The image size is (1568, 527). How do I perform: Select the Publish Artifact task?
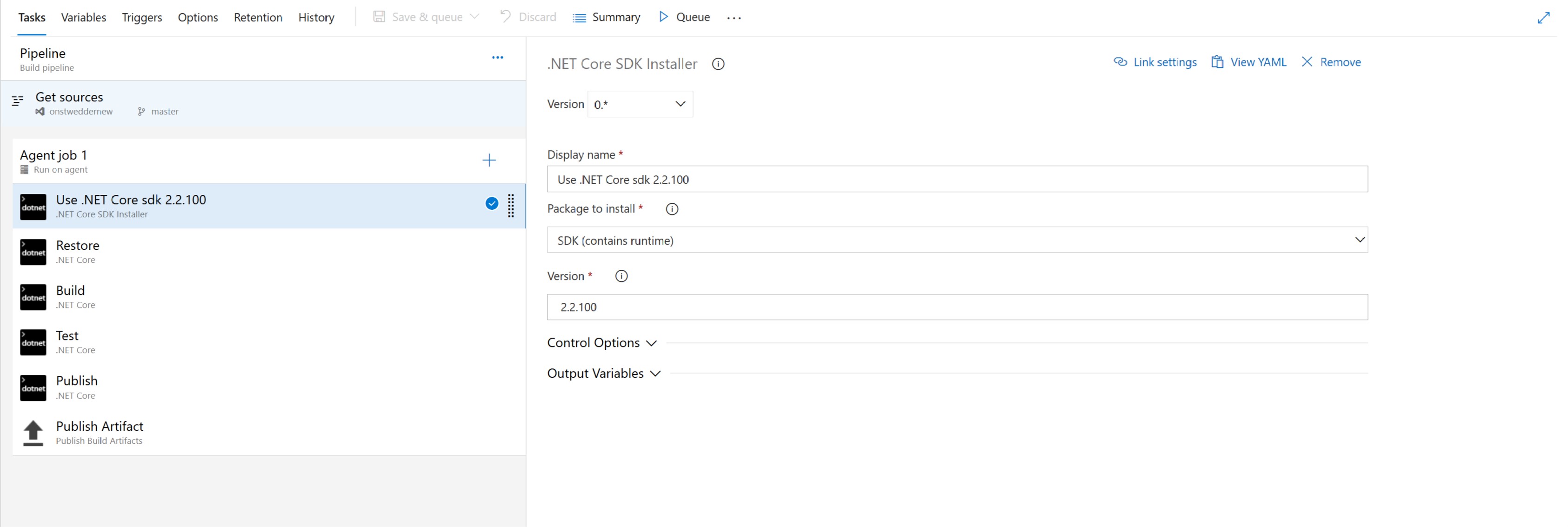pos(268,432)
